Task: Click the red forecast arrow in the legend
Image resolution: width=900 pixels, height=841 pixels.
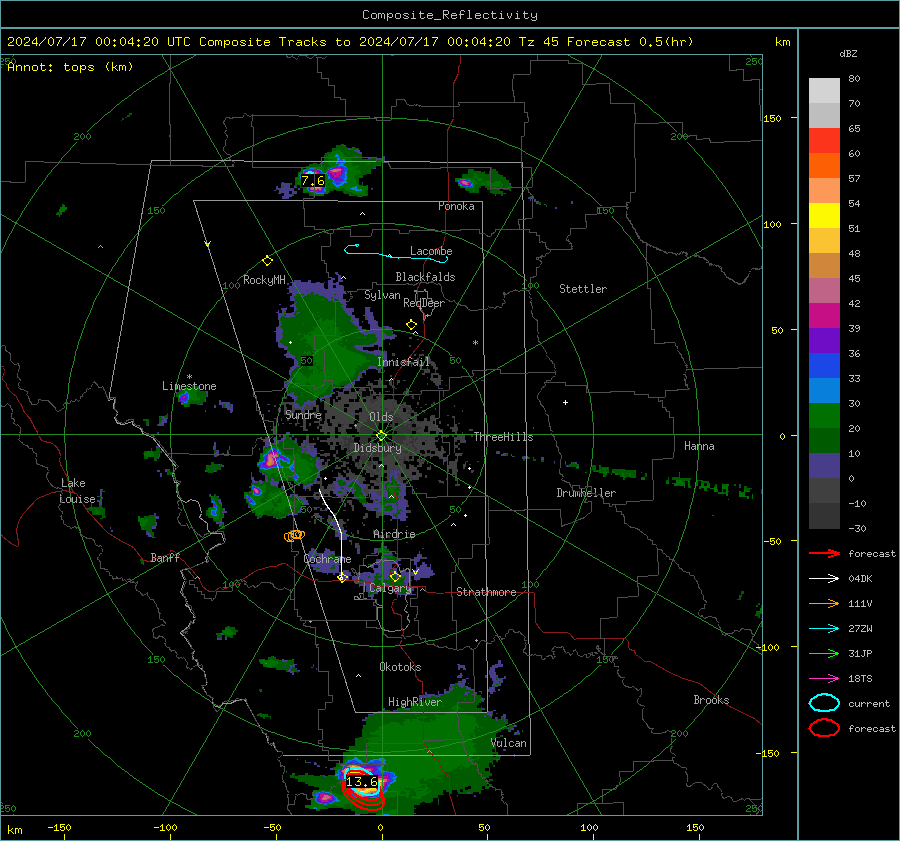Action: (824, 553)
